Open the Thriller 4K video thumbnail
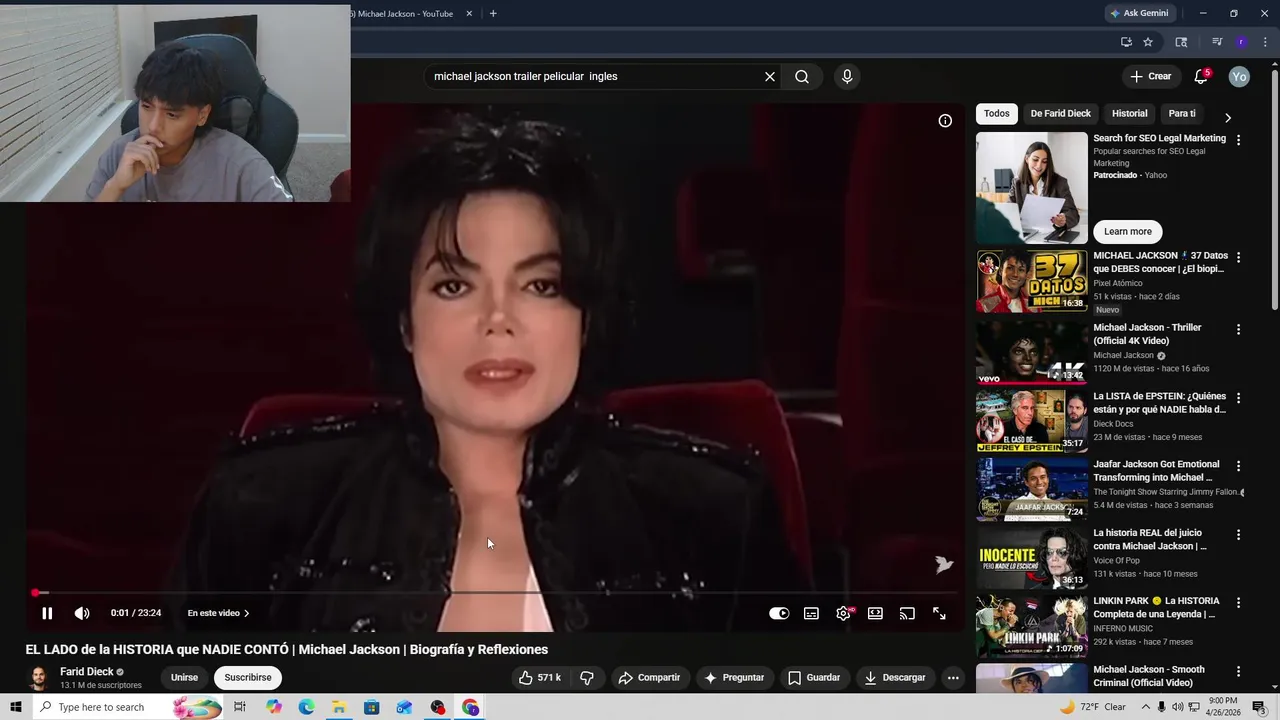The height and width of the screenshot is (720, 1280). (1031, 352)
